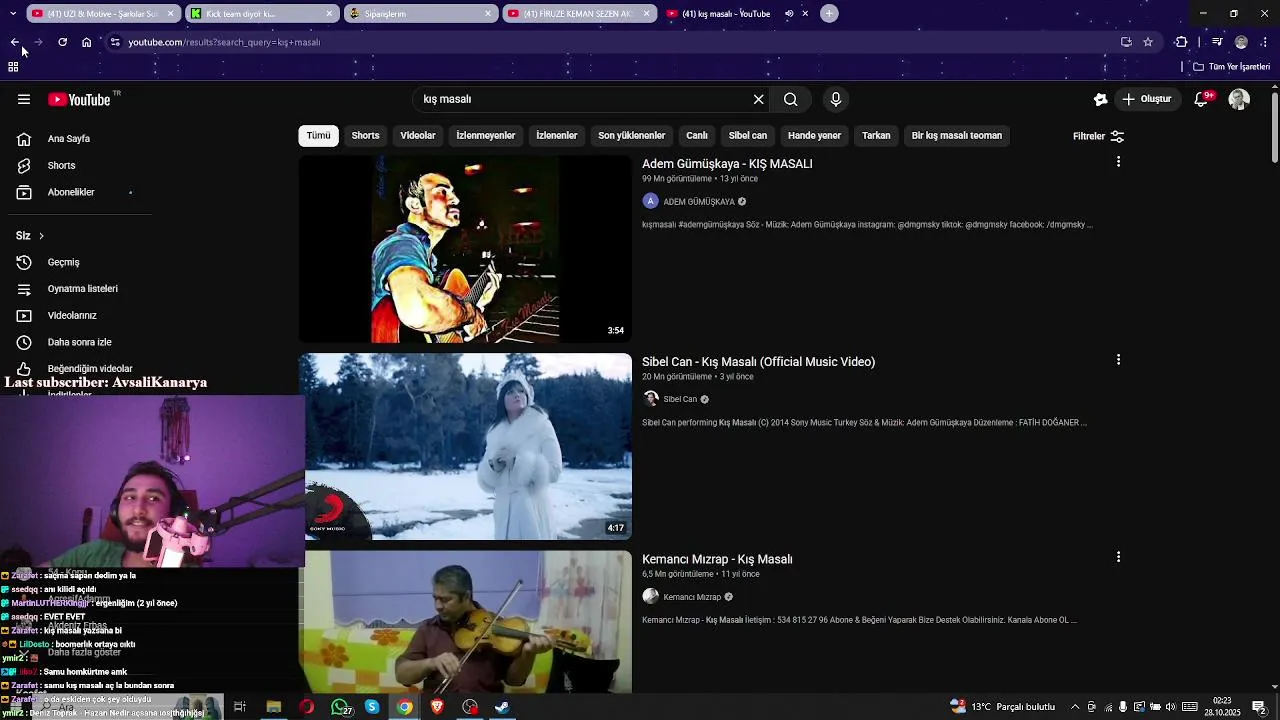The image size is (1280, 720).
Task: Switch to the Kick team diyol browser tab
Action: click(260, 14)
